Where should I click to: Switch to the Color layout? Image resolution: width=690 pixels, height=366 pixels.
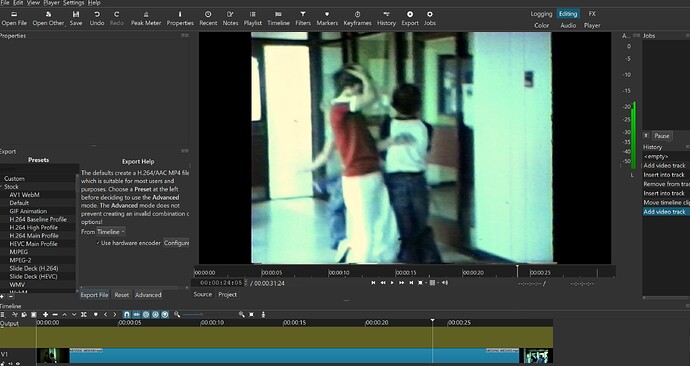[541, 26]
